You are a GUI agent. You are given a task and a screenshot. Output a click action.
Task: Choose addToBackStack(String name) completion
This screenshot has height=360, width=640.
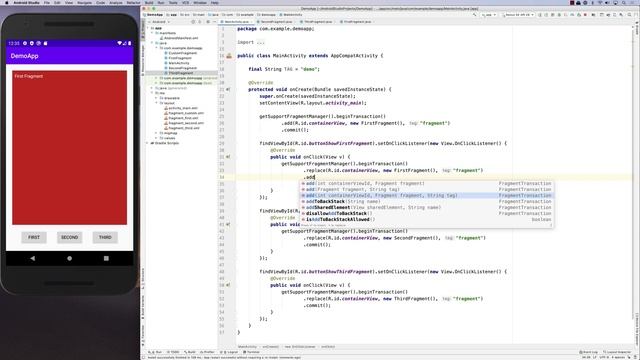(427, 201)
